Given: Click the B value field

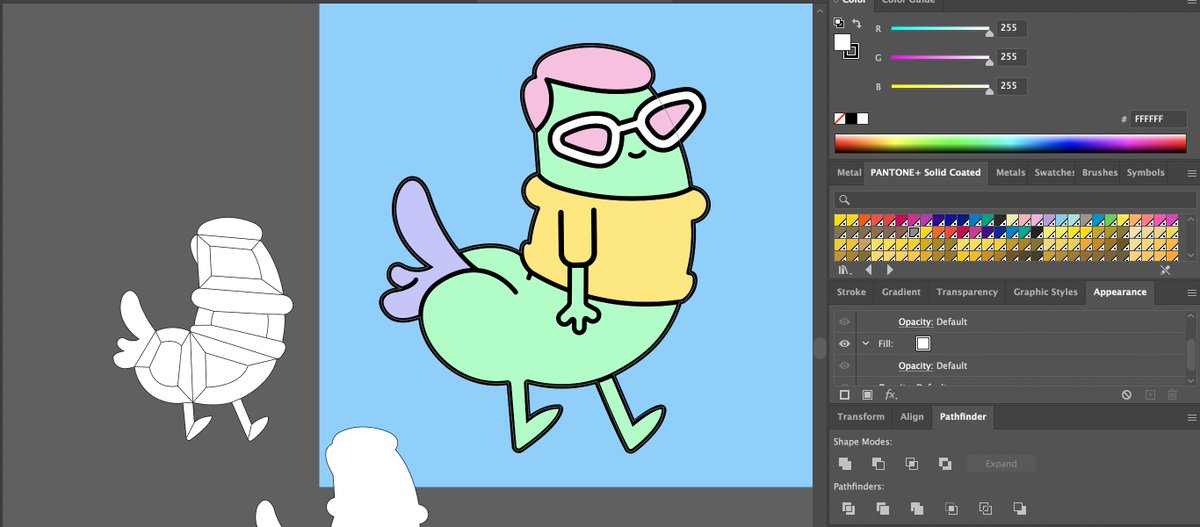Looking at the screenshot, I should click(x=1011, y=86).
